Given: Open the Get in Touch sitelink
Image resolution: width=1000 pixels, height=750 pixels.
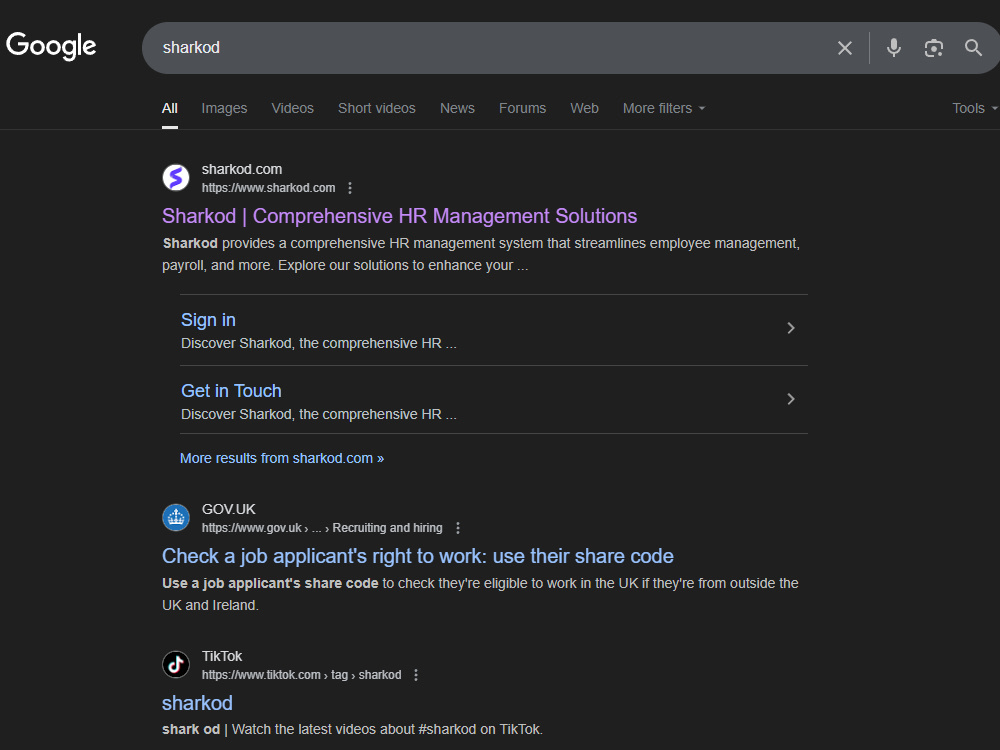Looking at the screenshot, I should coord(231,391).
